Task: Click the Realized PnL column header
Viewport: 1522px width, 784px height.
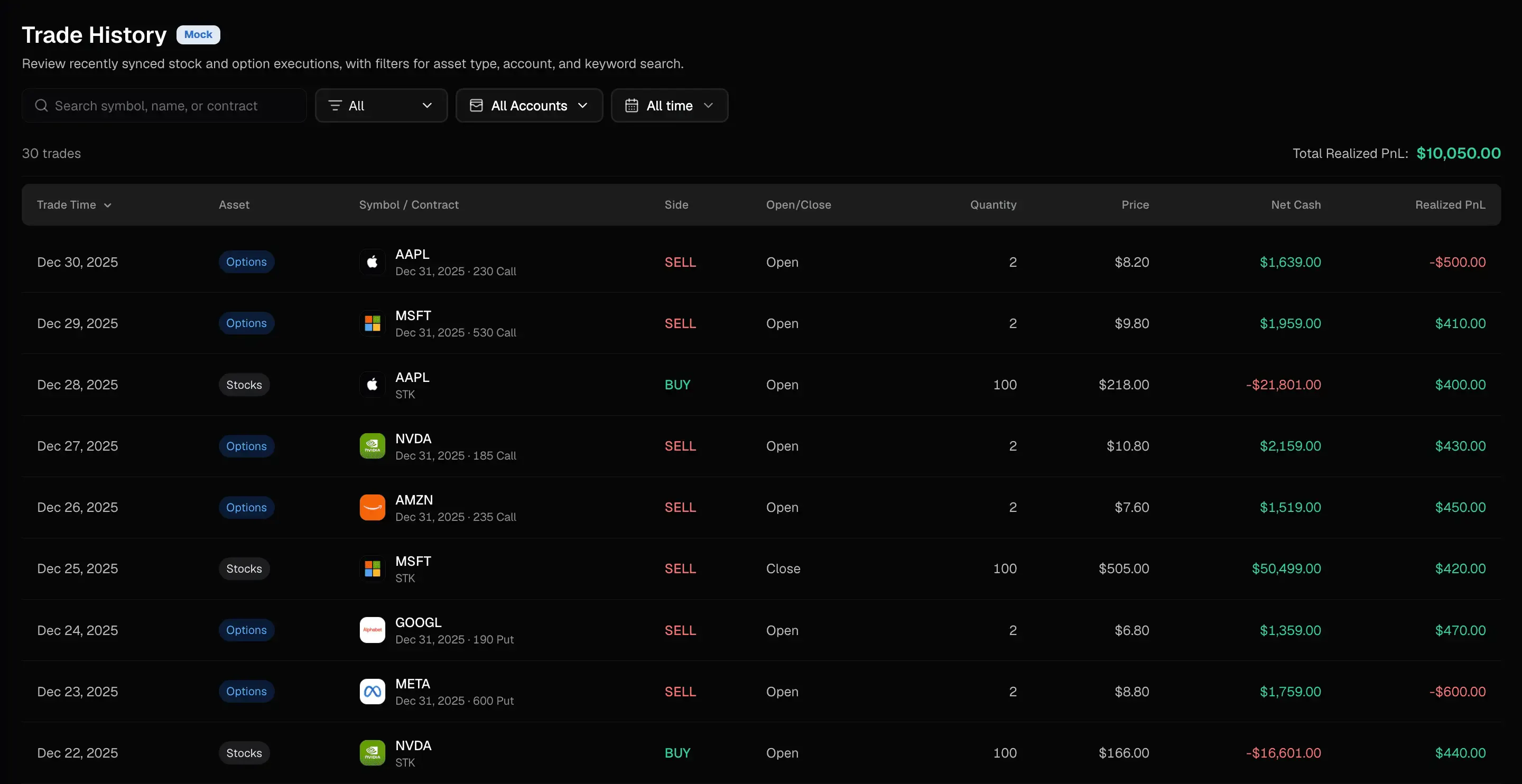Action: coord(1450,204)
